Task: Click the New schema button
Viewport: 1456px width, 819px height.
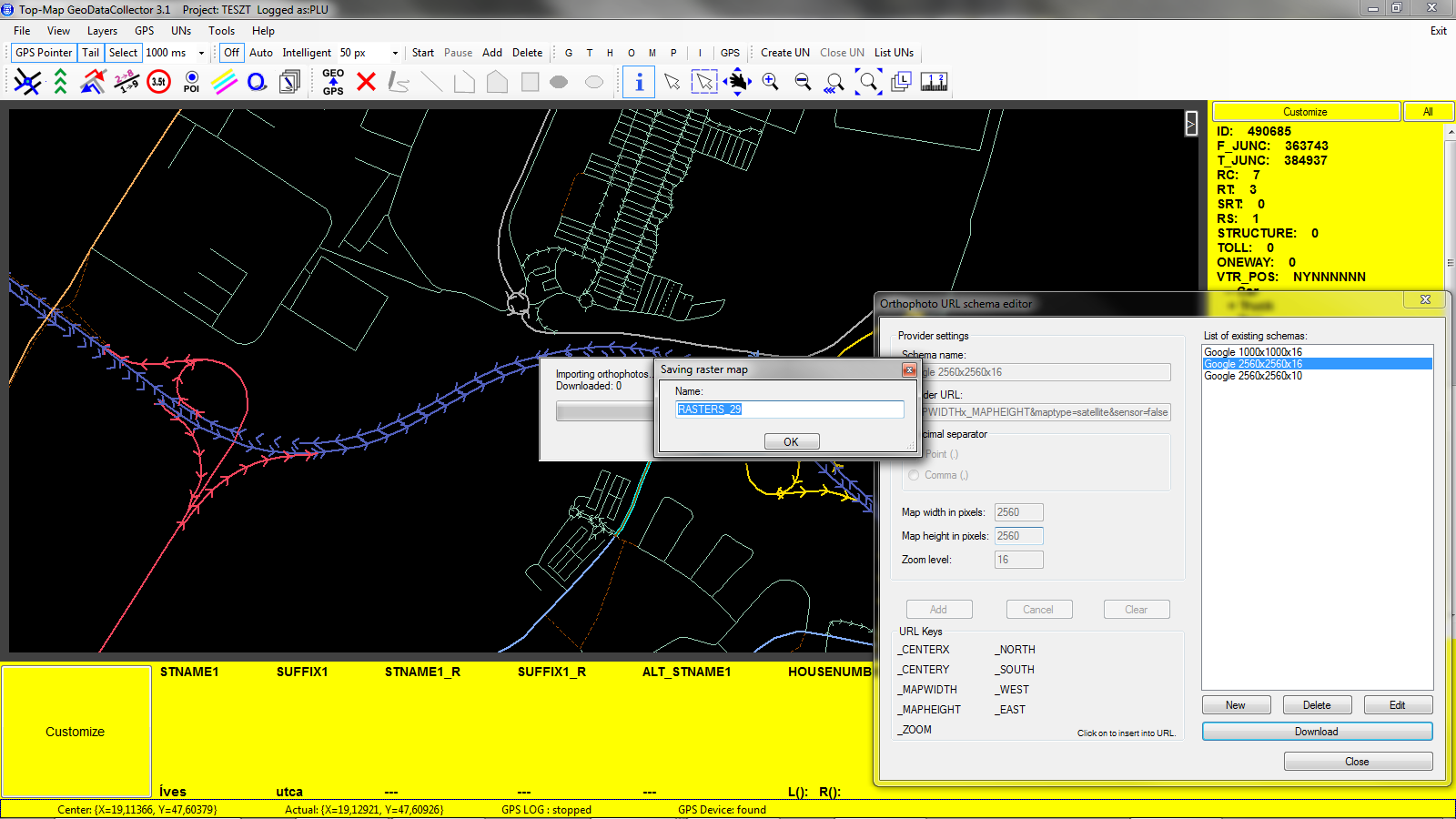Action: pos(1235,705)
